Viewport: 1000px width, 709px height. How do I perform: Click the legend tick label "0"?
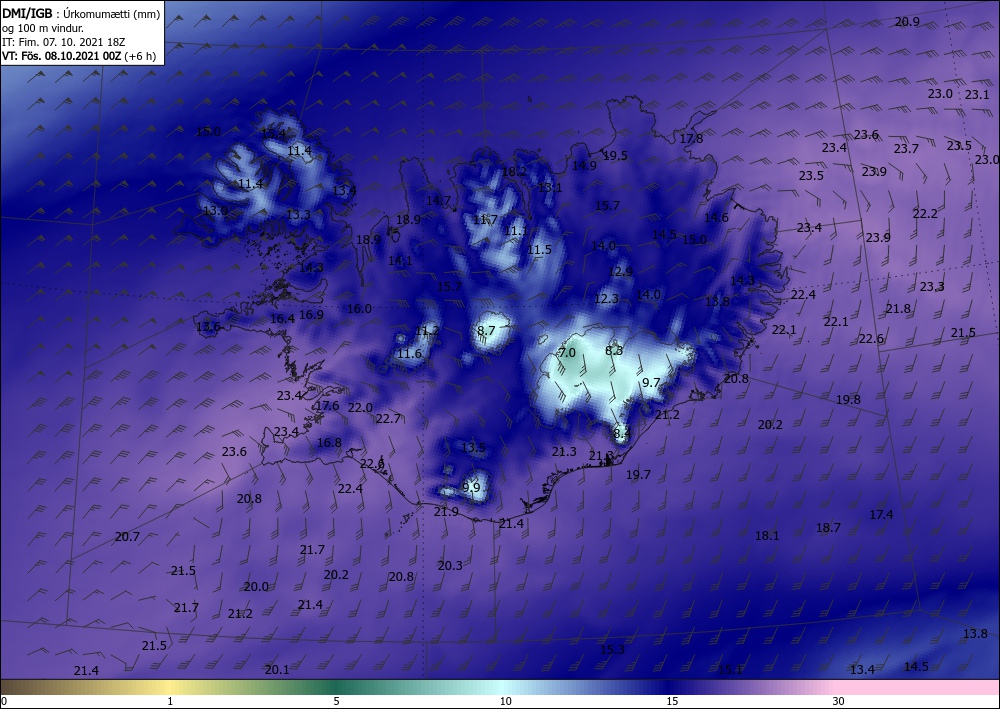coord(4,701)
